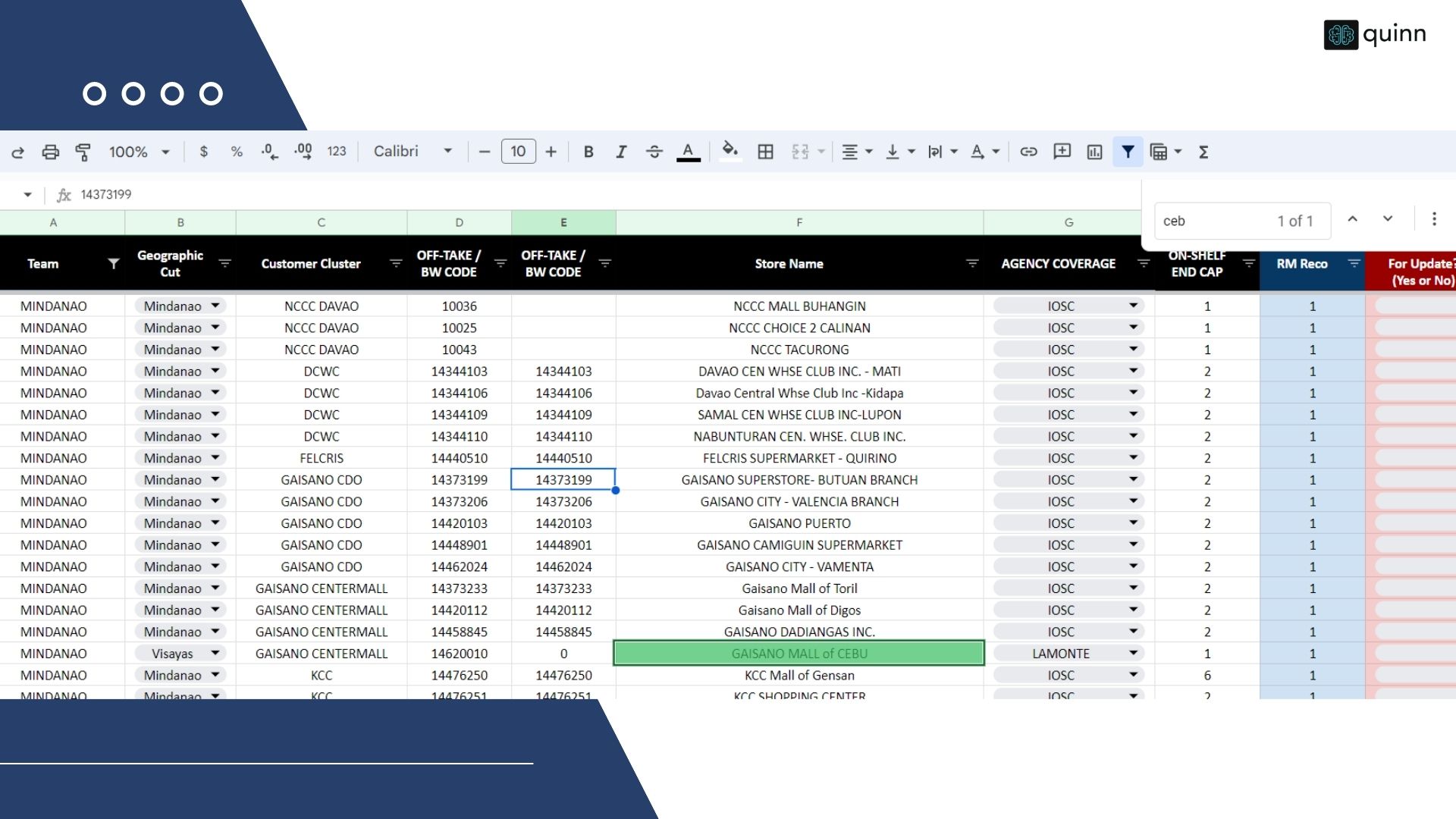Increase the font size
This screenshot has width=1456, height=819.
point(551,152)
